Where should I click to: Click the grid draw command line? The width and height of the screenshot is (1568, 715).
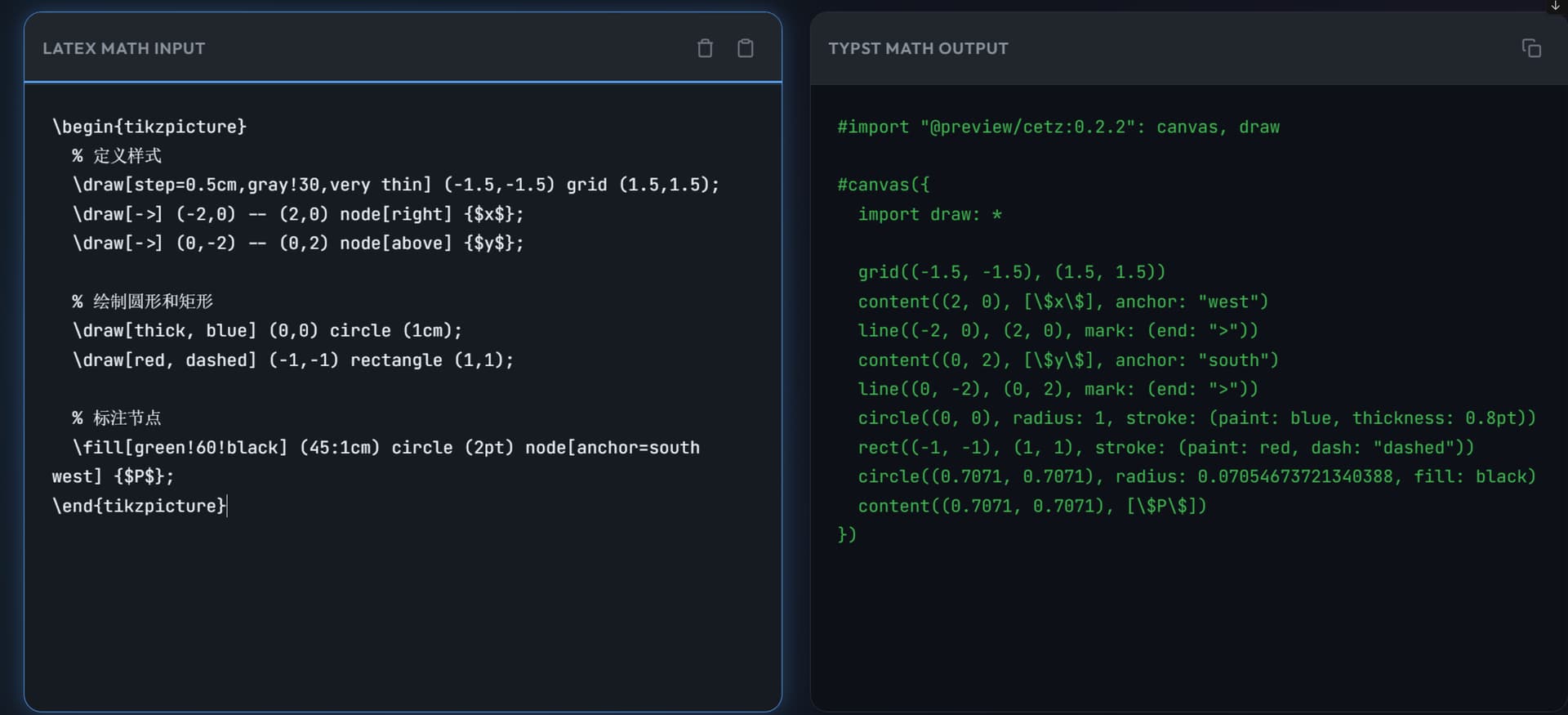(x=395, y=185)
